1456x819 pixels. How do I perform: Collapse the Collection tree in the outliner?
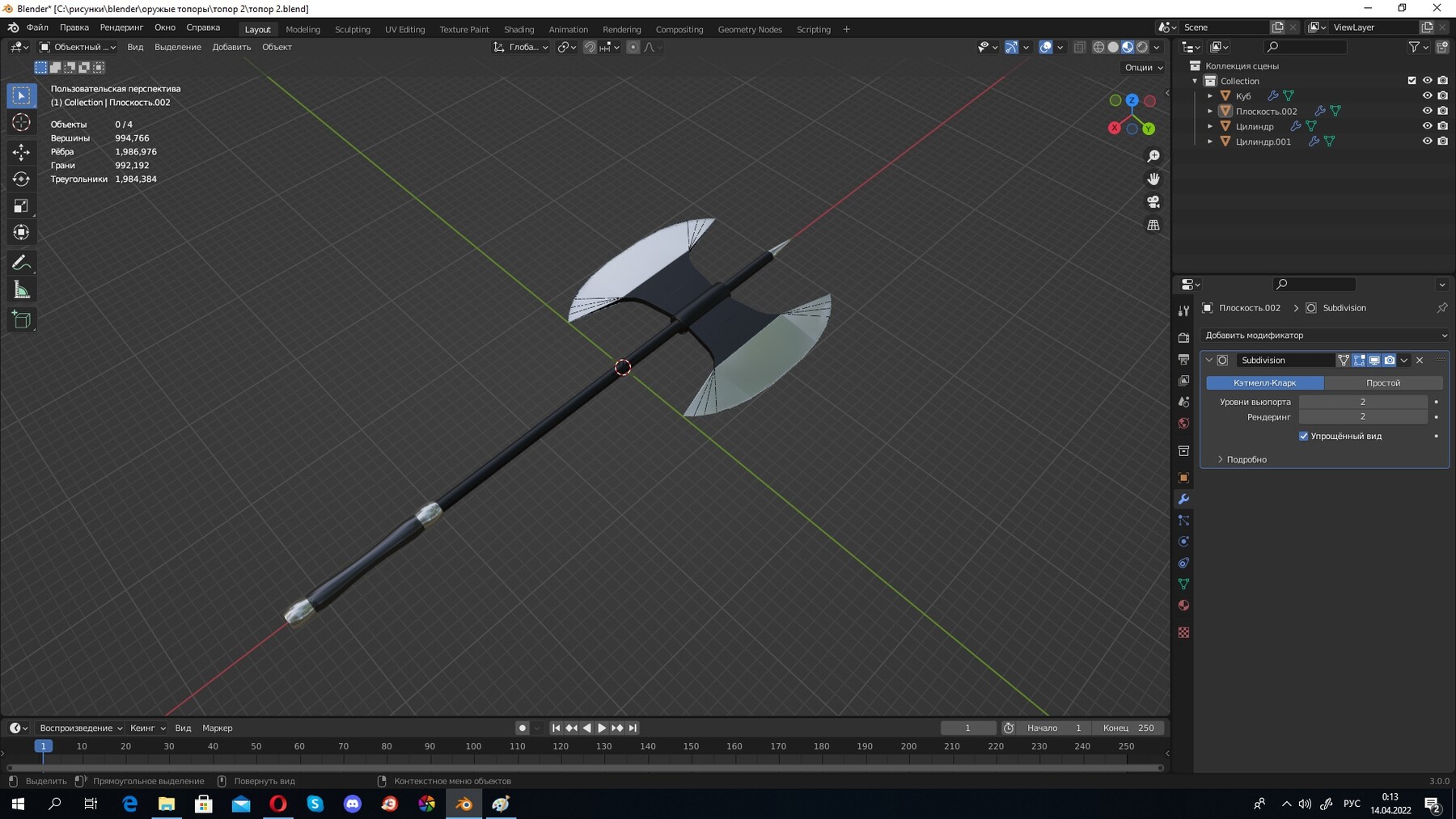pyautogui.click(x=1195, y=81)
